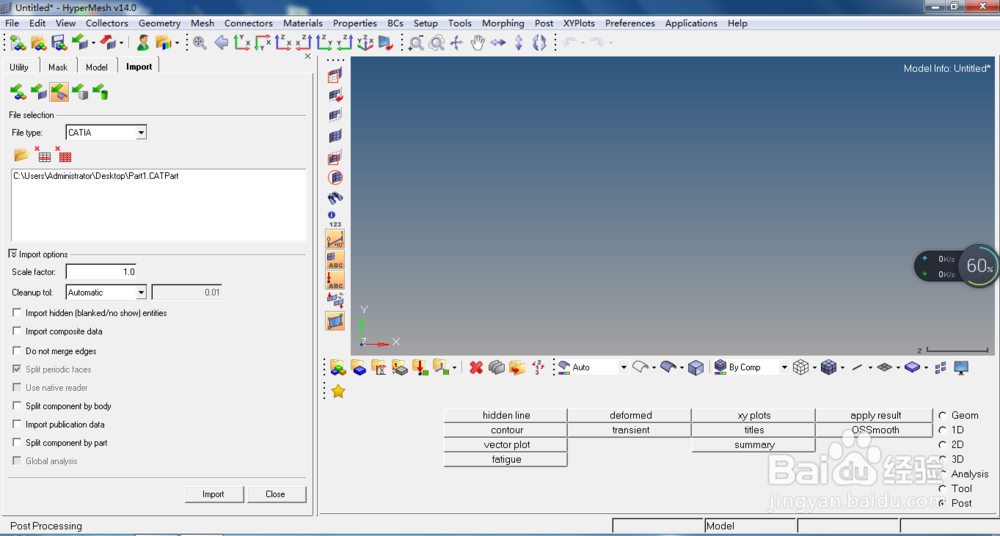Switch to the Utility tab
The image size is (1000, 536).
point(19,67)
